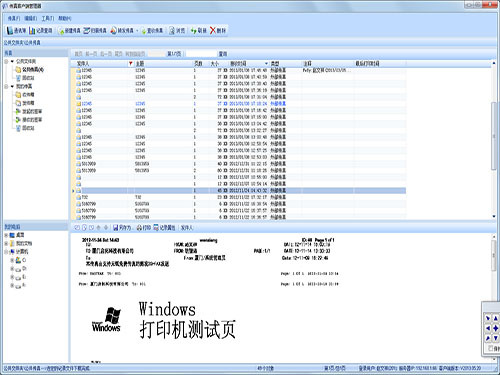The height and width of the screenshot is (375, 500).
Task: Open the initiated signatures folder with green arrow
Action: click(29, 111)
